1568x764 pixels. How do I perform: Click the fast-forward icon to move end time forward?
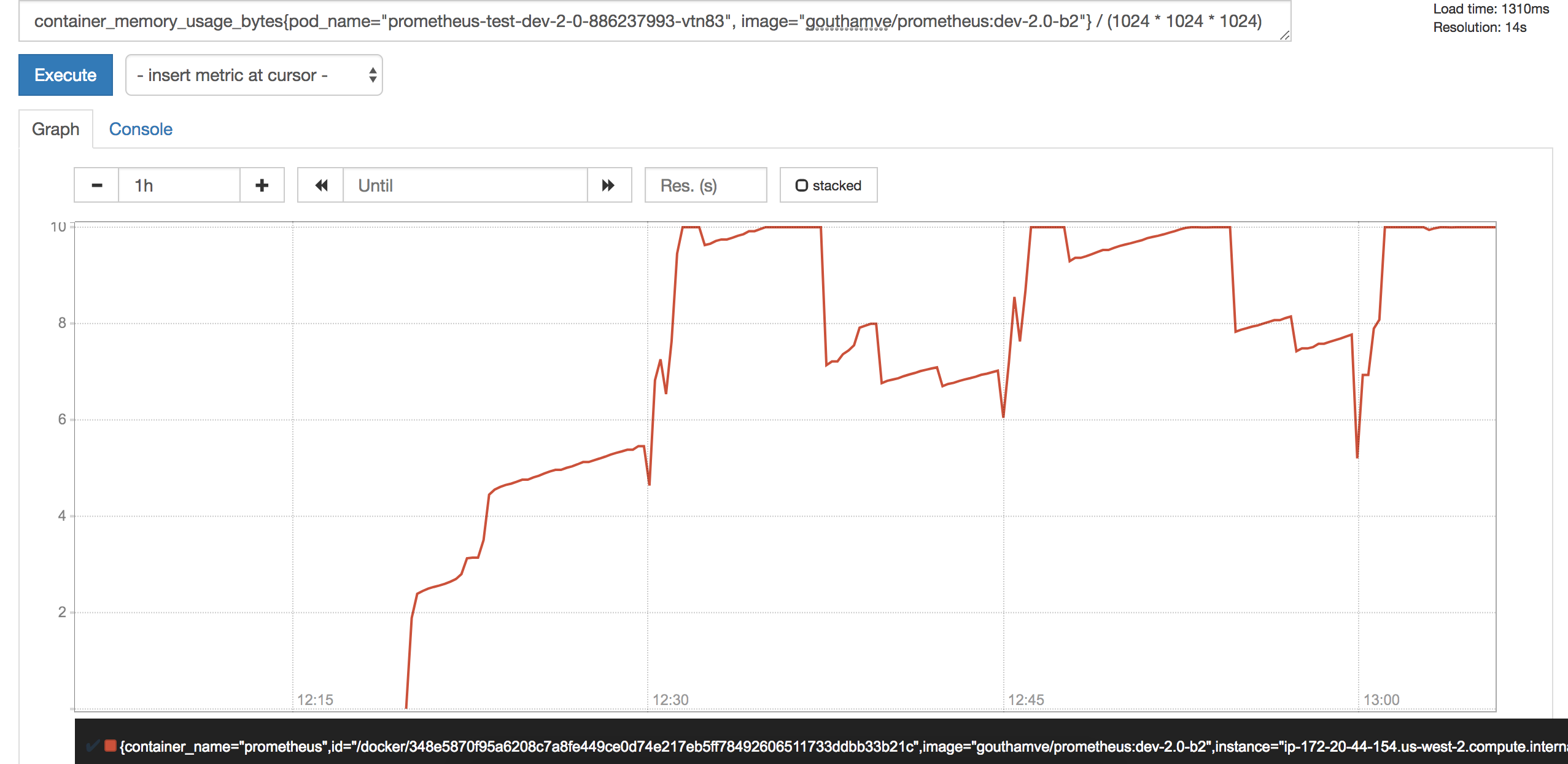pos(608,185)
